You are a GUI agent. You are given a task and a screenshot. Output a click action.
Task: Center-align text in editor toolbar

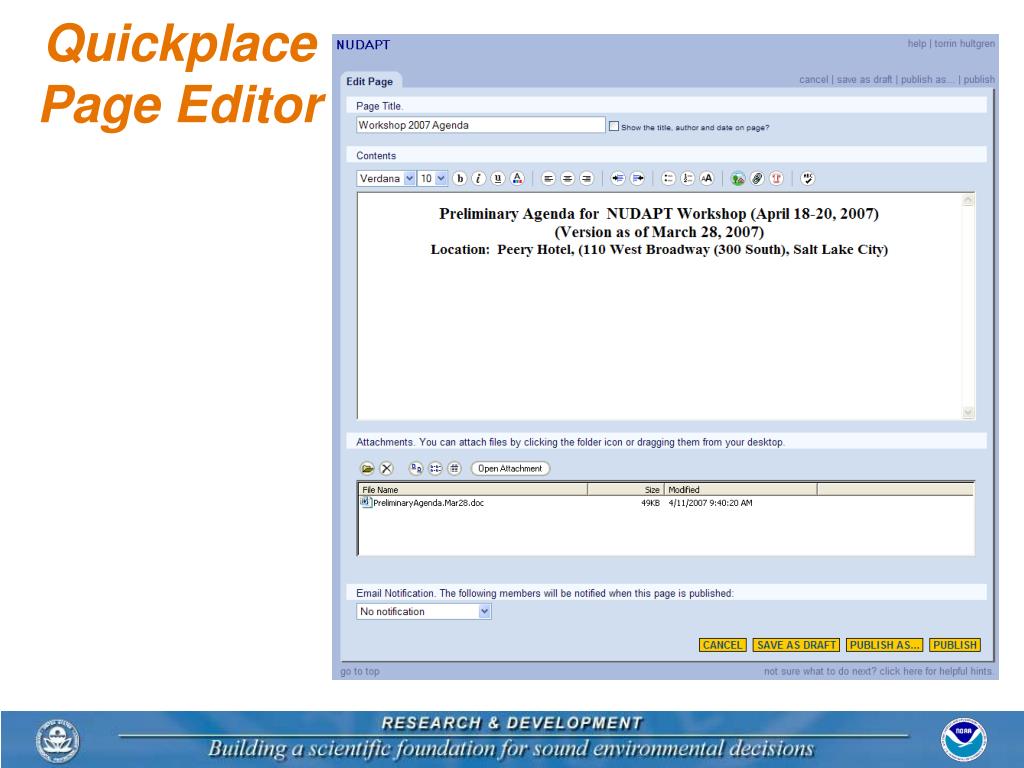568,178
